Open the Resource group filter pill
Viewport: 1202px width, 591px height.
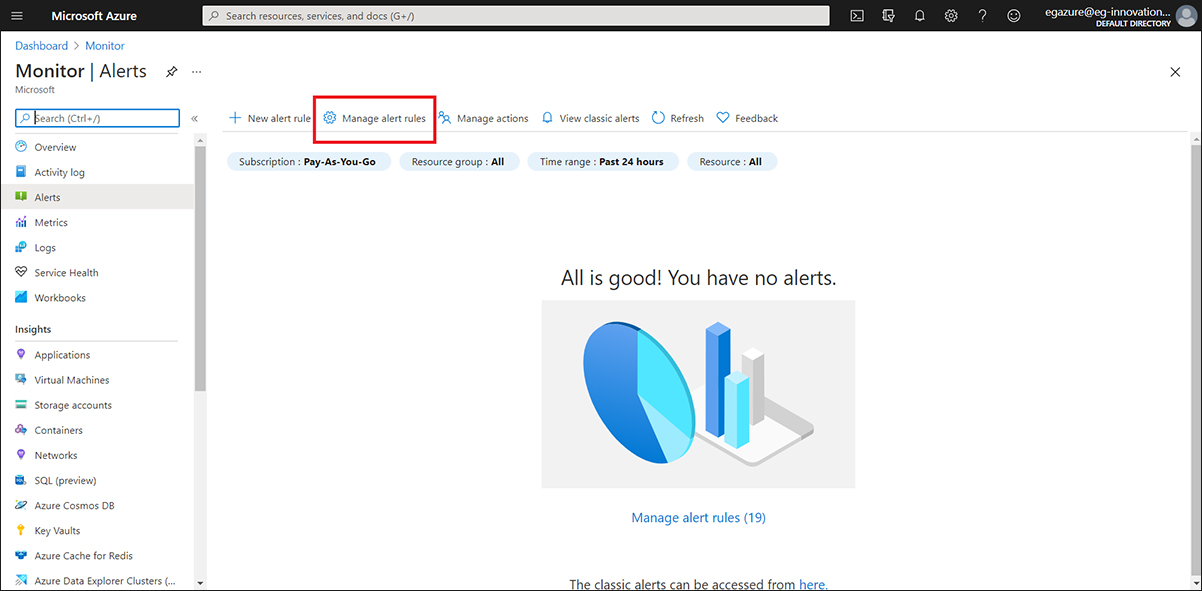459,161
